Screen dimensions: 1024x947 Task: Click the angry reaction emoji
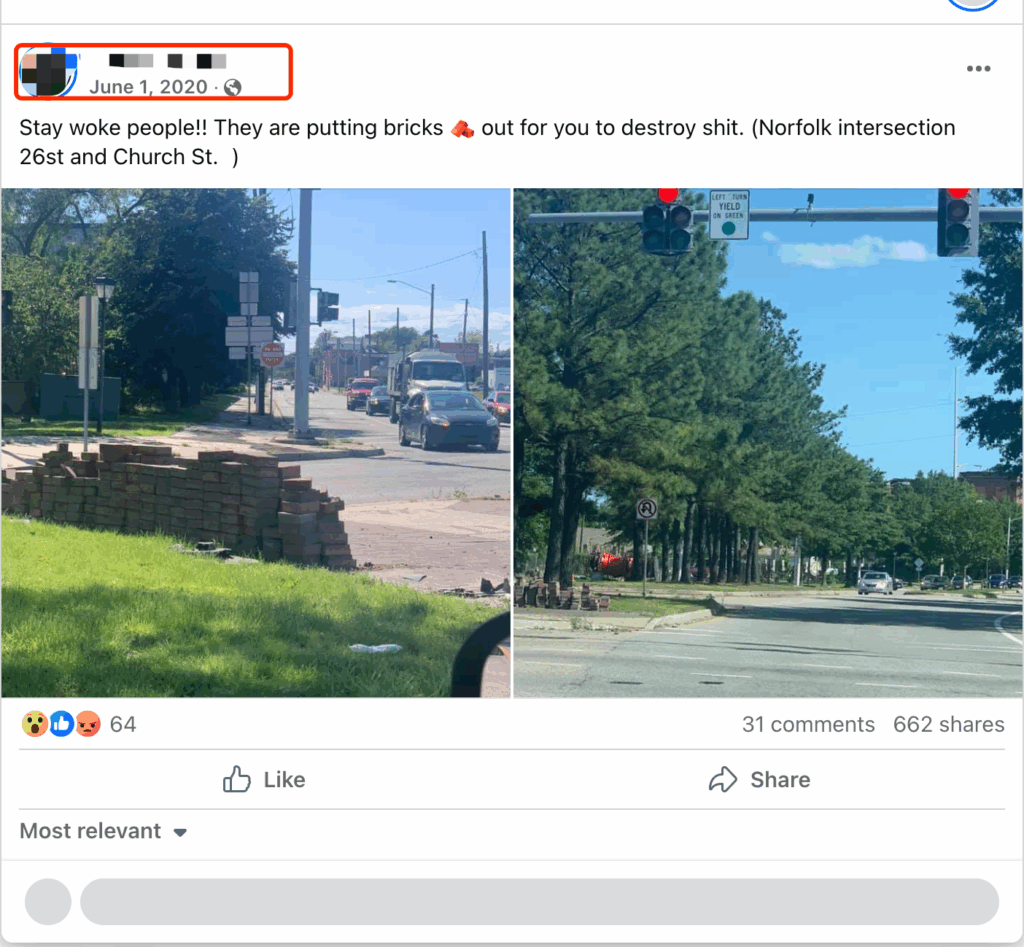(88, 724)
